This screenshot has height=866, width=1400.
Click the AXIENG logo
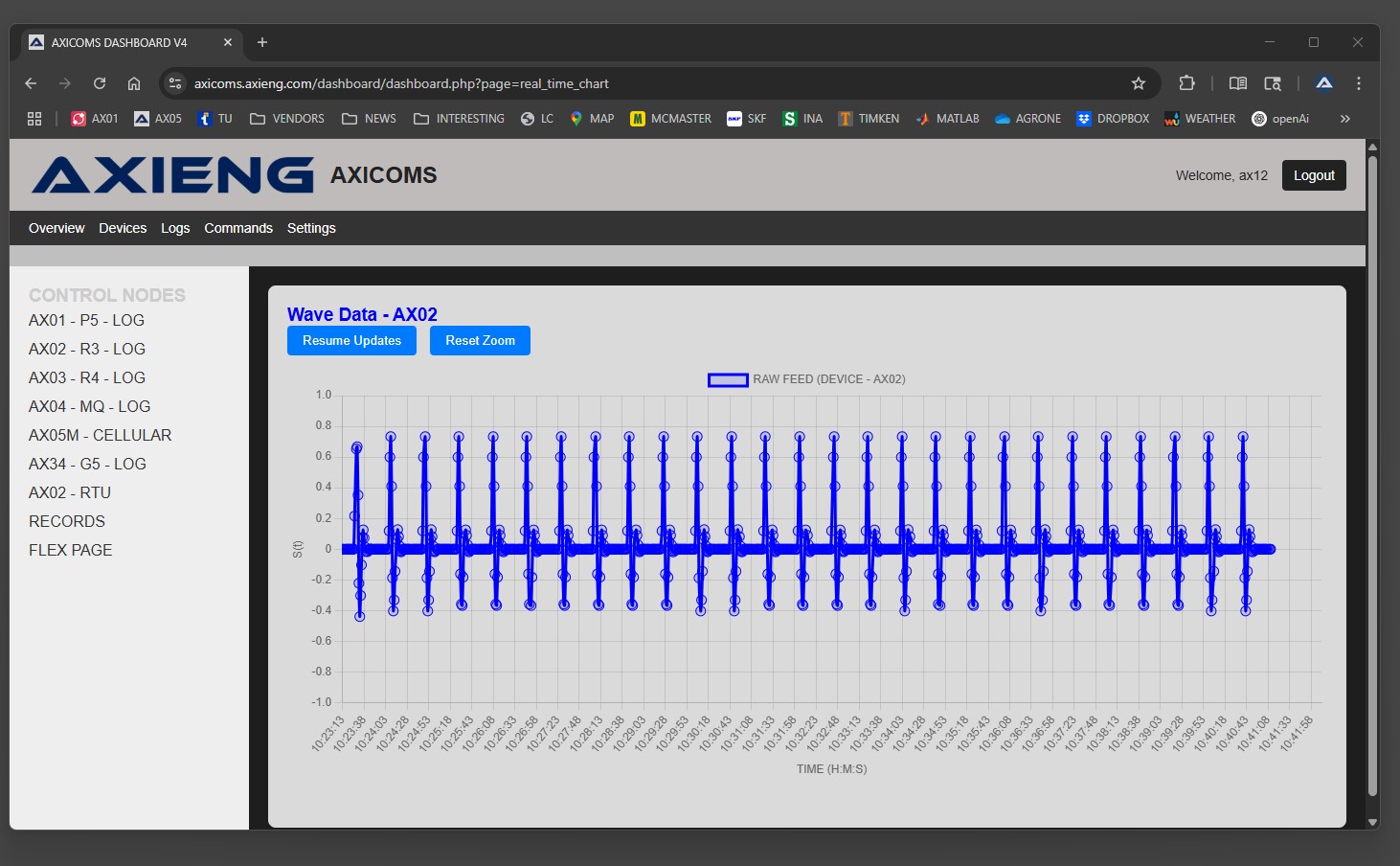pyautogui.click(x=172, y=174)
